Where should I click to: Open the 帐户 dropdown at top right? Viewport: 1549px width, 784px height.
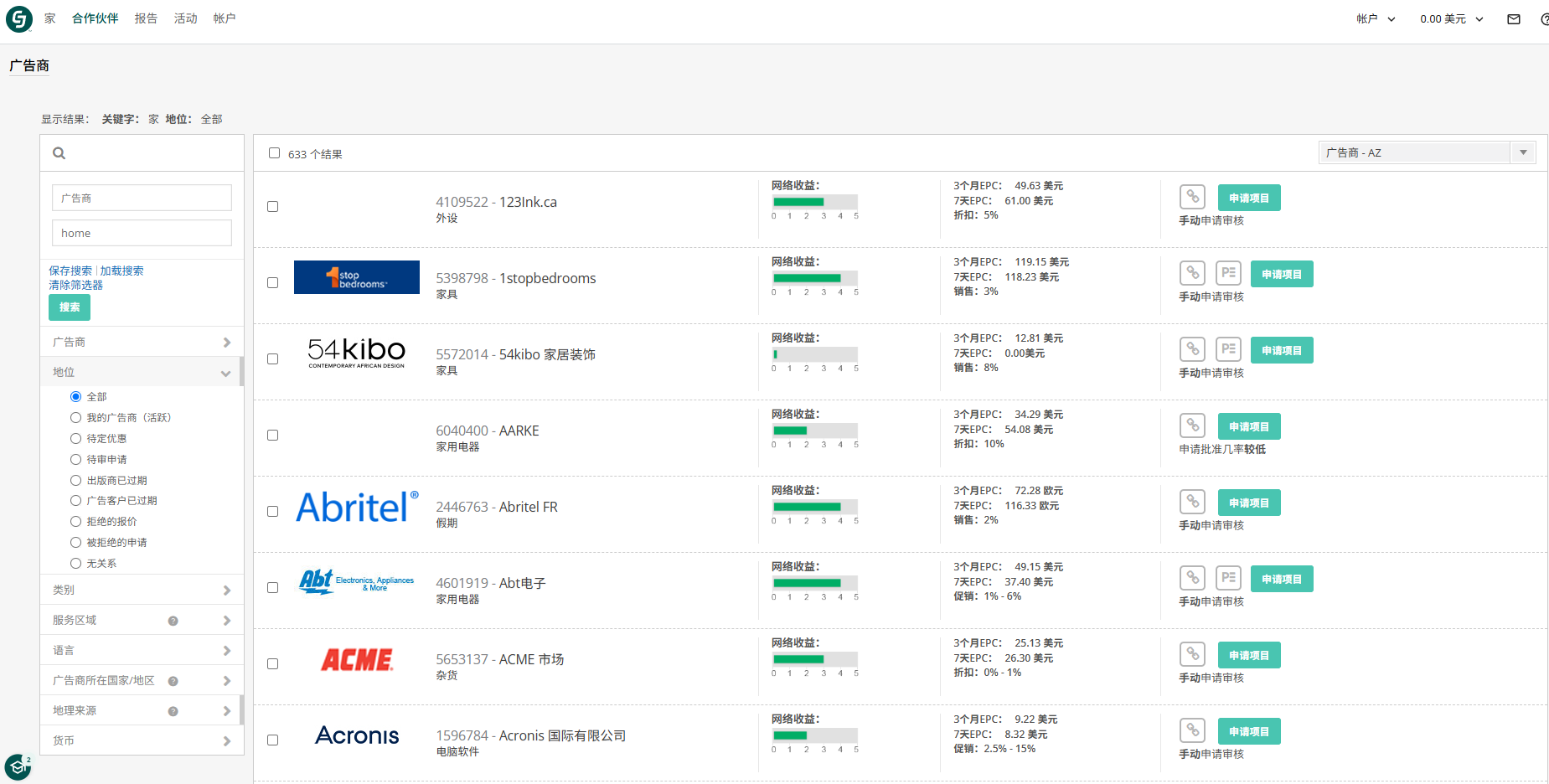tap(1376, 19)
